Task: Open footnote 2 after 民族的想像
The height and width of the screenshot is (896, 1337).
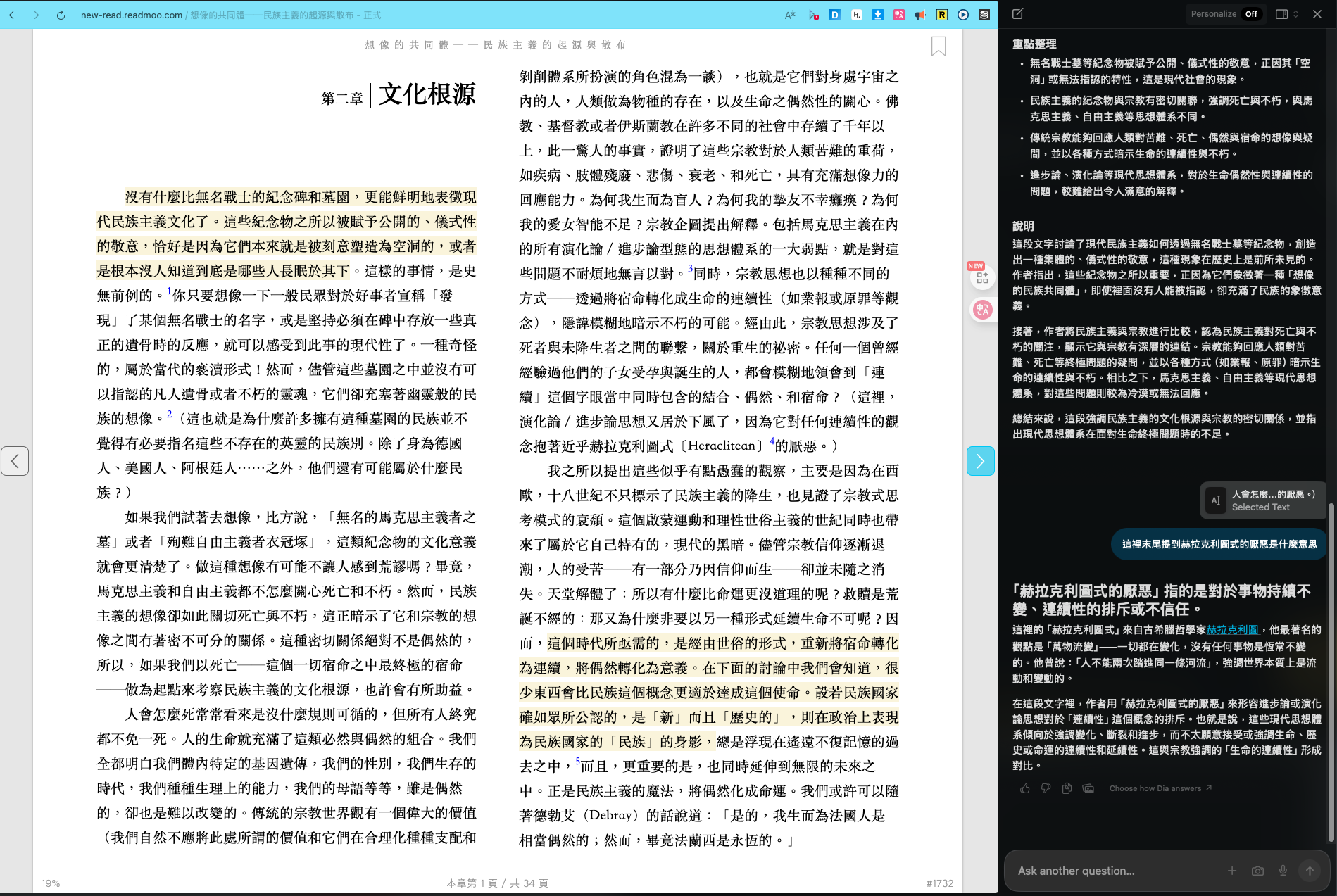Action: pyautogui.click(x=170, y=414)
